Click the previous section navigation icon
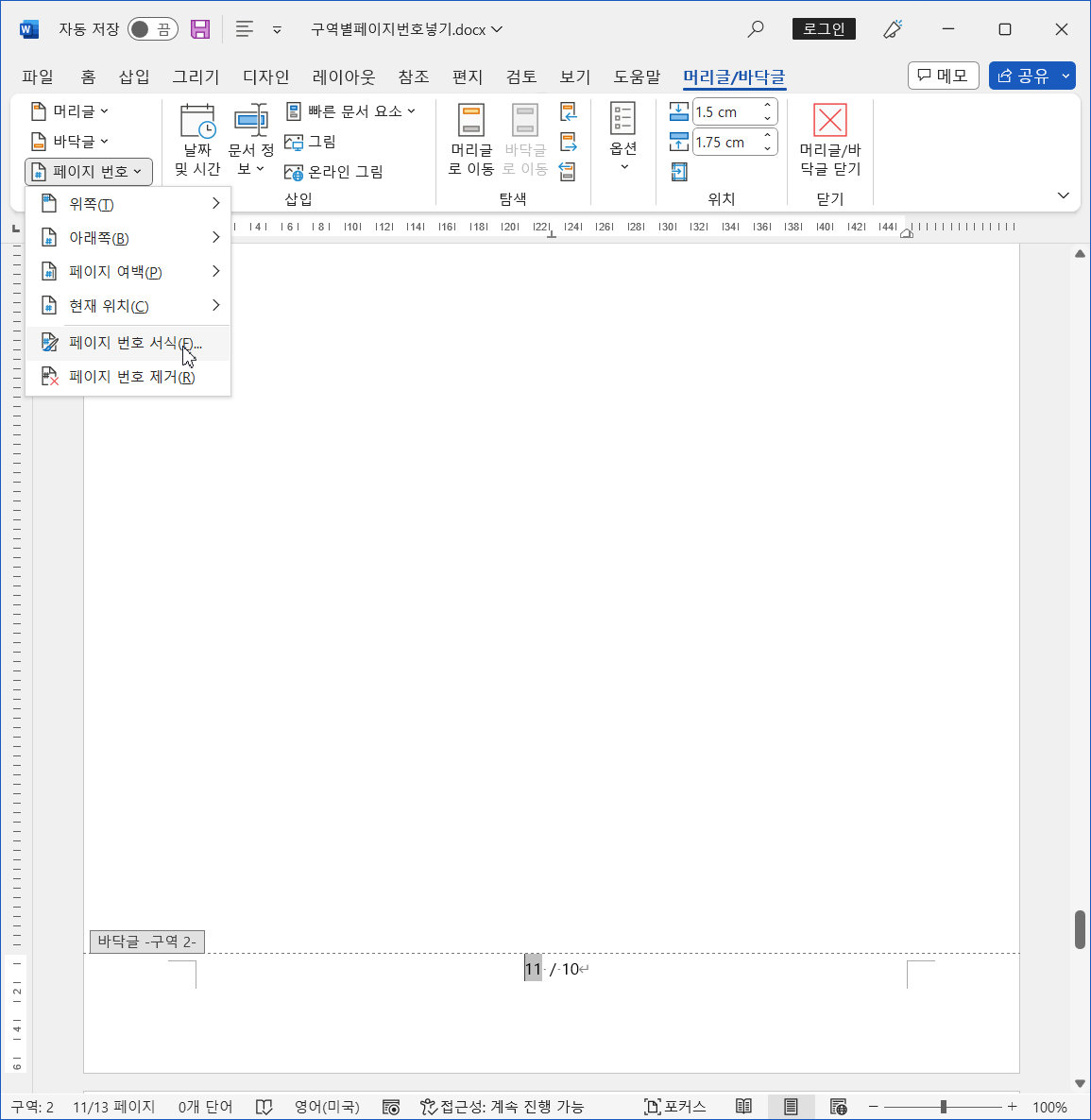 [568, 112]
